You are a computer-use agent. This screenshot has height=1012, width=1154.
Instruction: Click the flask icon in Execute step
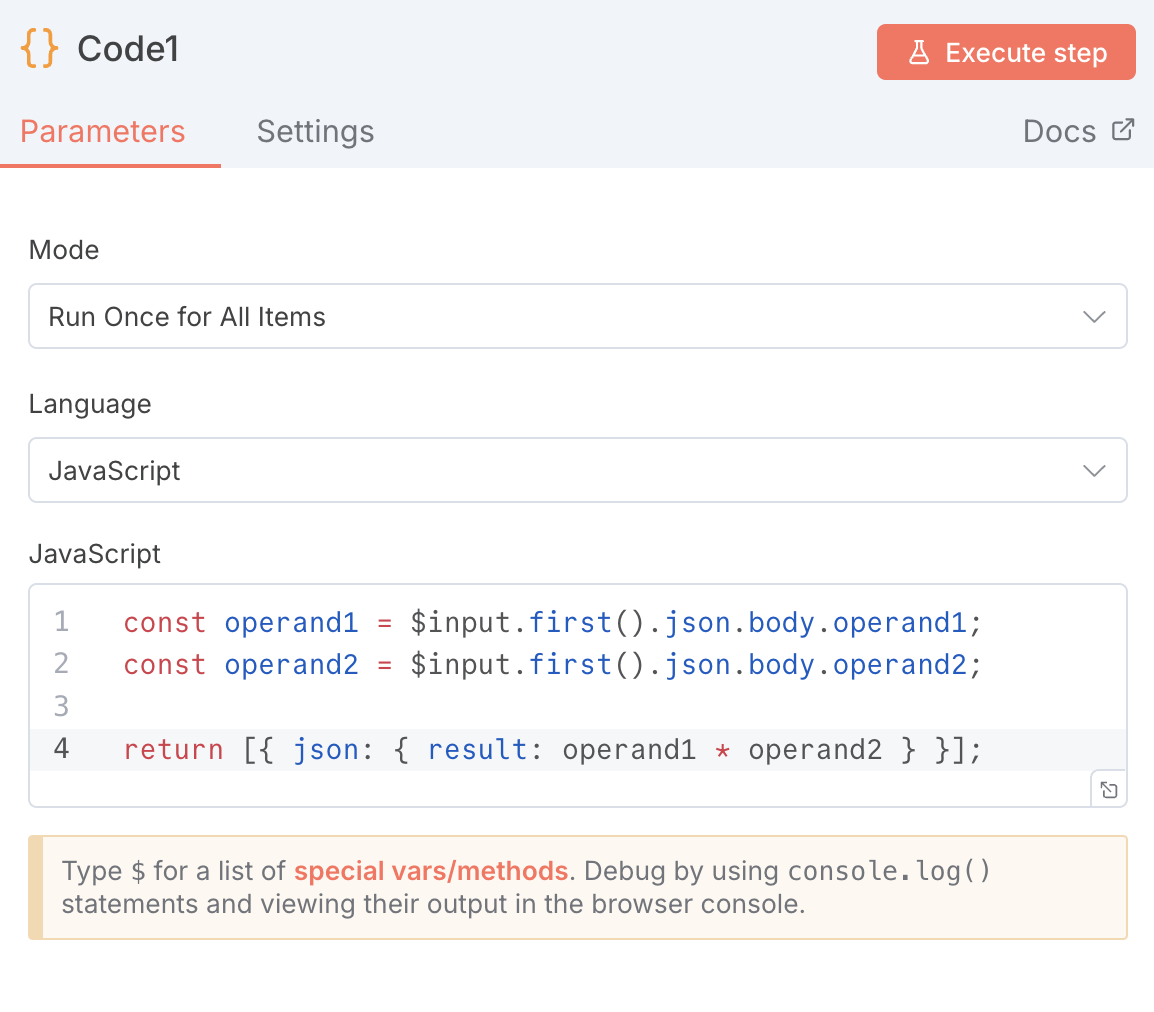pos(919,53)
